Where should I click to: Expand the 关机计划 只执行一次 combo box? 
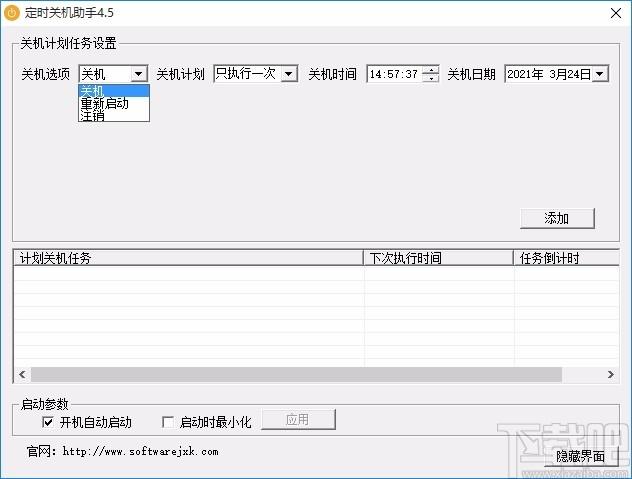[289, 74]
